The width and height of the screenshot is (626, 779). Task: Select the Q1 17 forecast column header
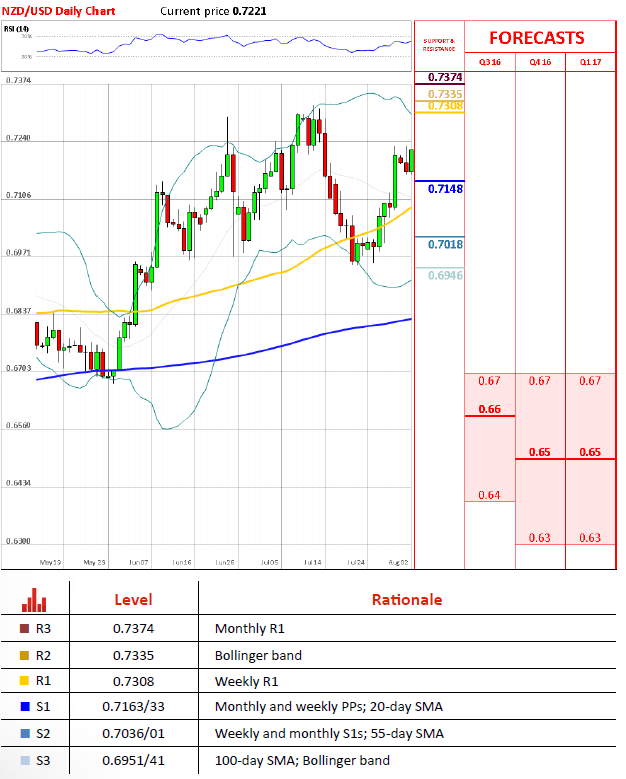click(590, 62)
